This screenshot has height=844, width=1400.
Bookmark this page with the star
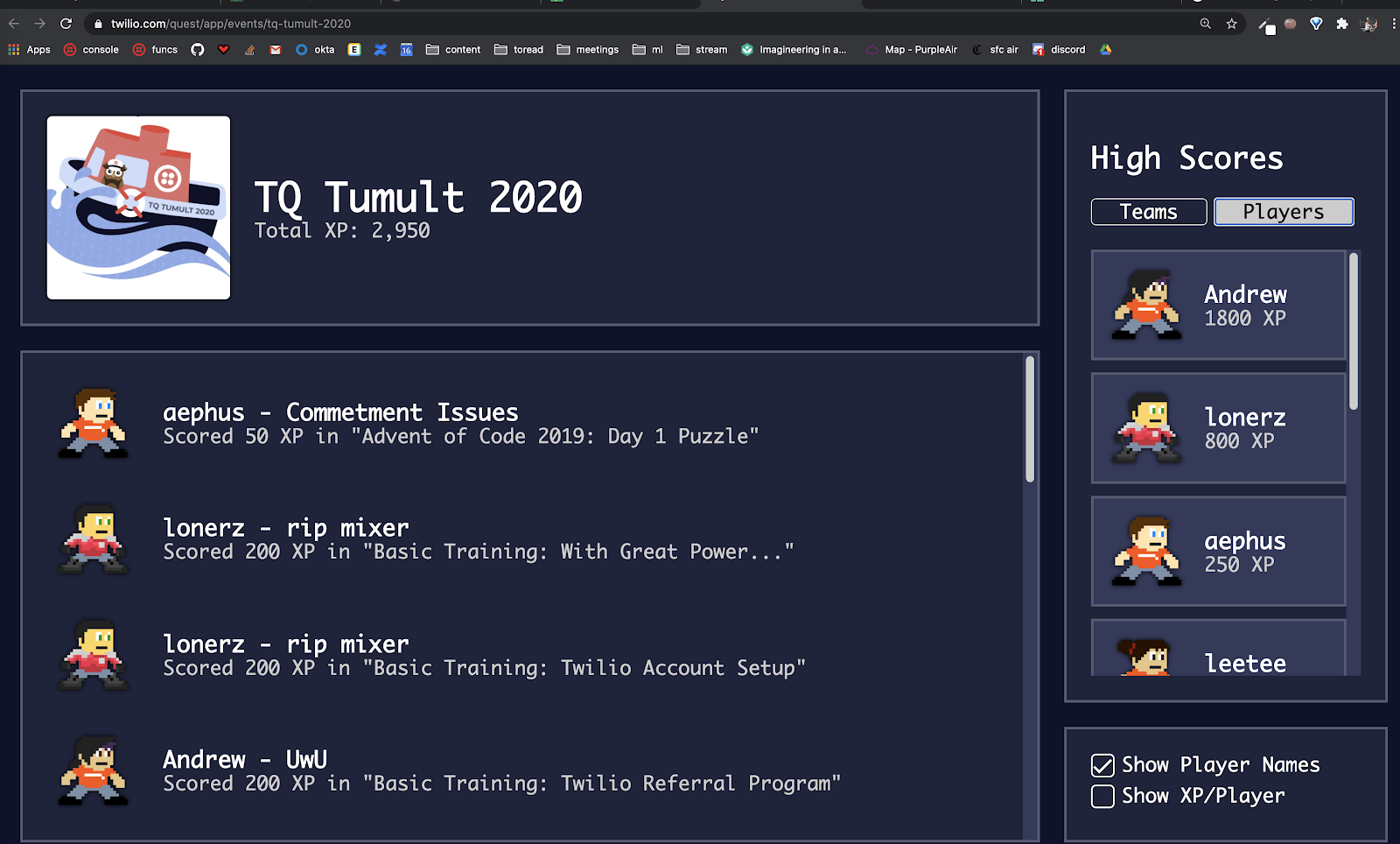(1232, 24)
